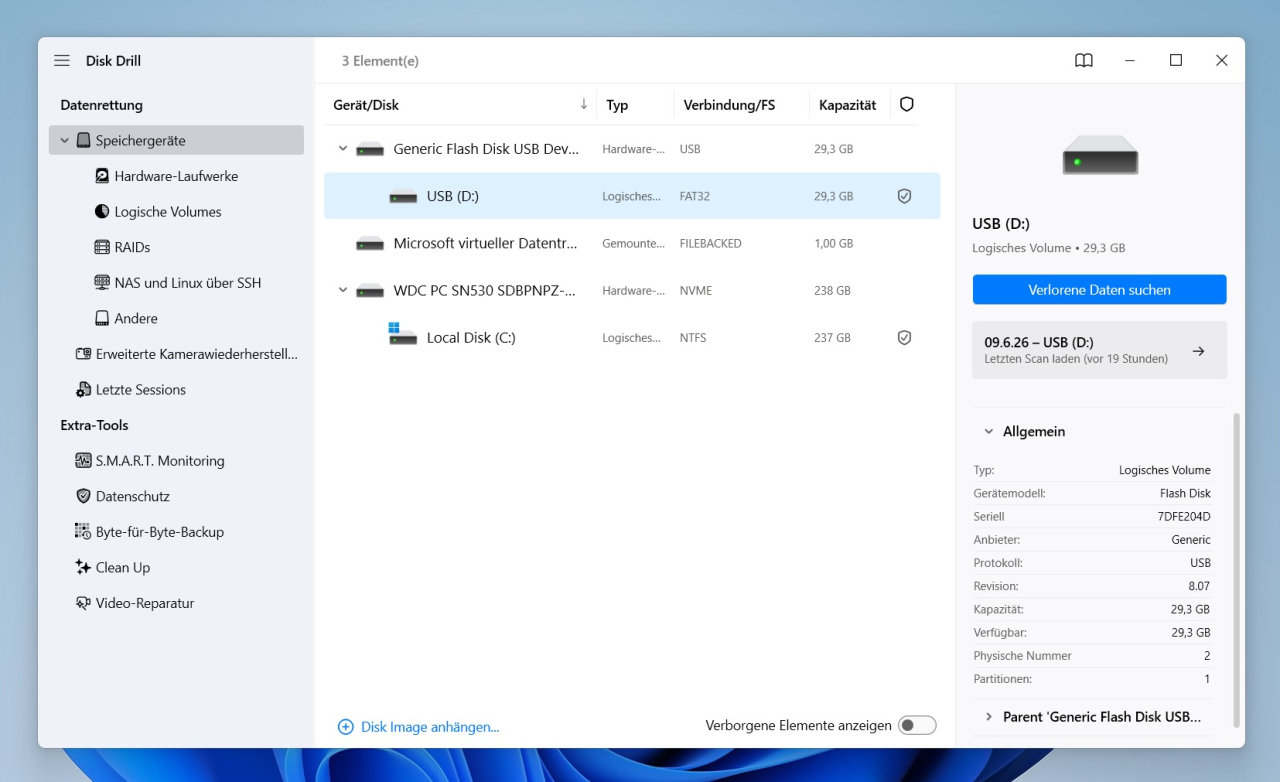Click the 1,00 GB capacity cell

tap(834, 244)
